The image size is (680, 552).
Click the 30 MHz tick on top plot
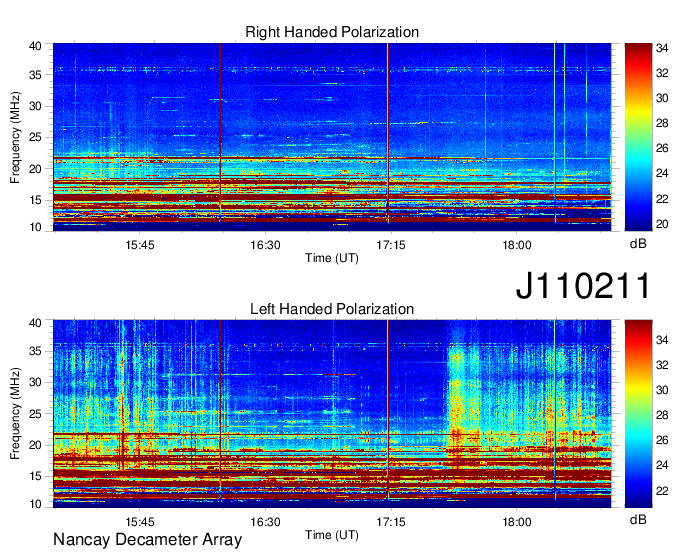(36, 106)
